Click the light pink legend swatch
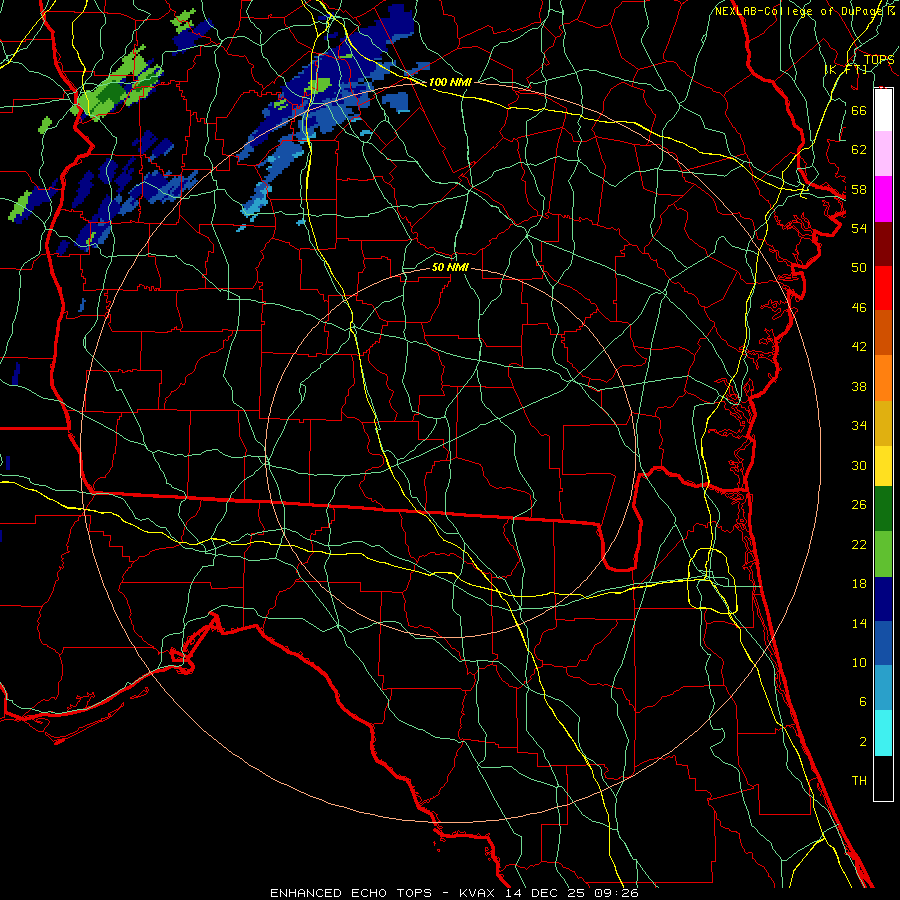900x900 pixels. pos(883,153)
